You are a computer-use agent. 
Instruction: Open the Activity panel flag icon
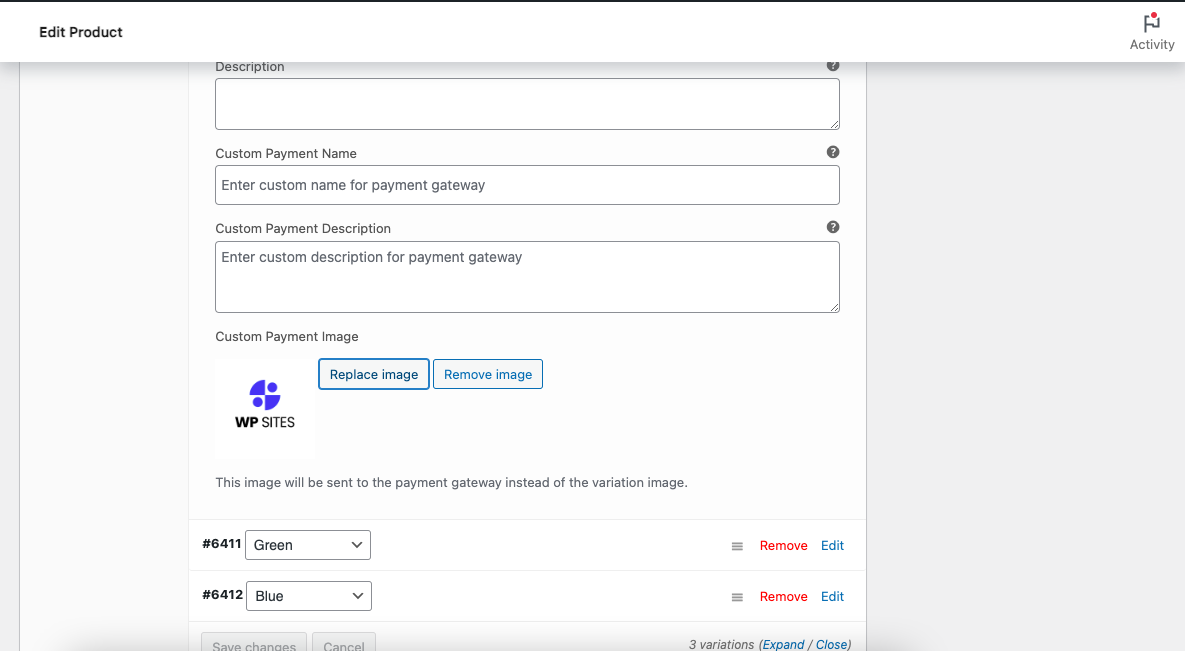1151,24
